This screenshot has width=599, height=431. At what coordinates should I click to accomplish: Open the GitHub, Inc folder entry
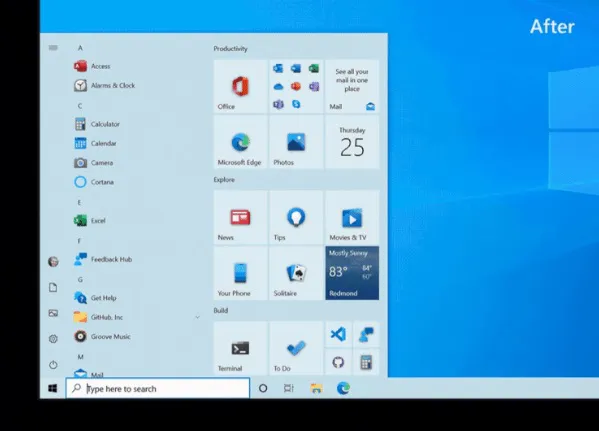(x=99, y=317)
